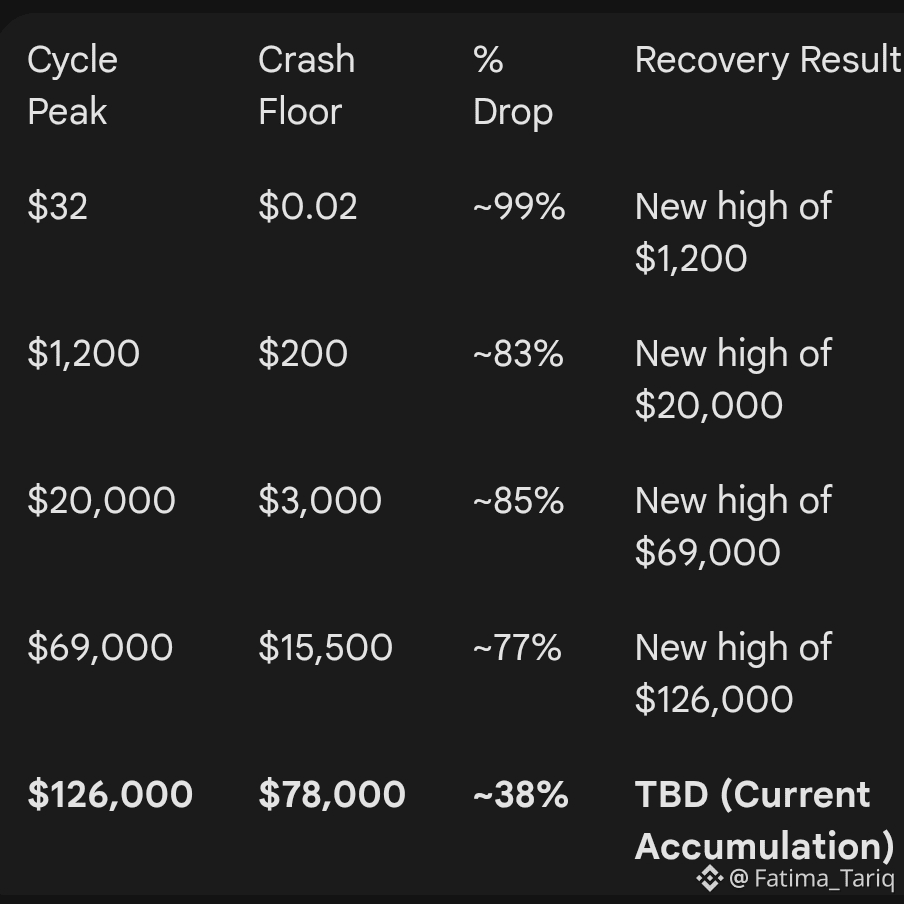
Task: Click the $0.02 crash floor cell
Action: coord(307,207)
